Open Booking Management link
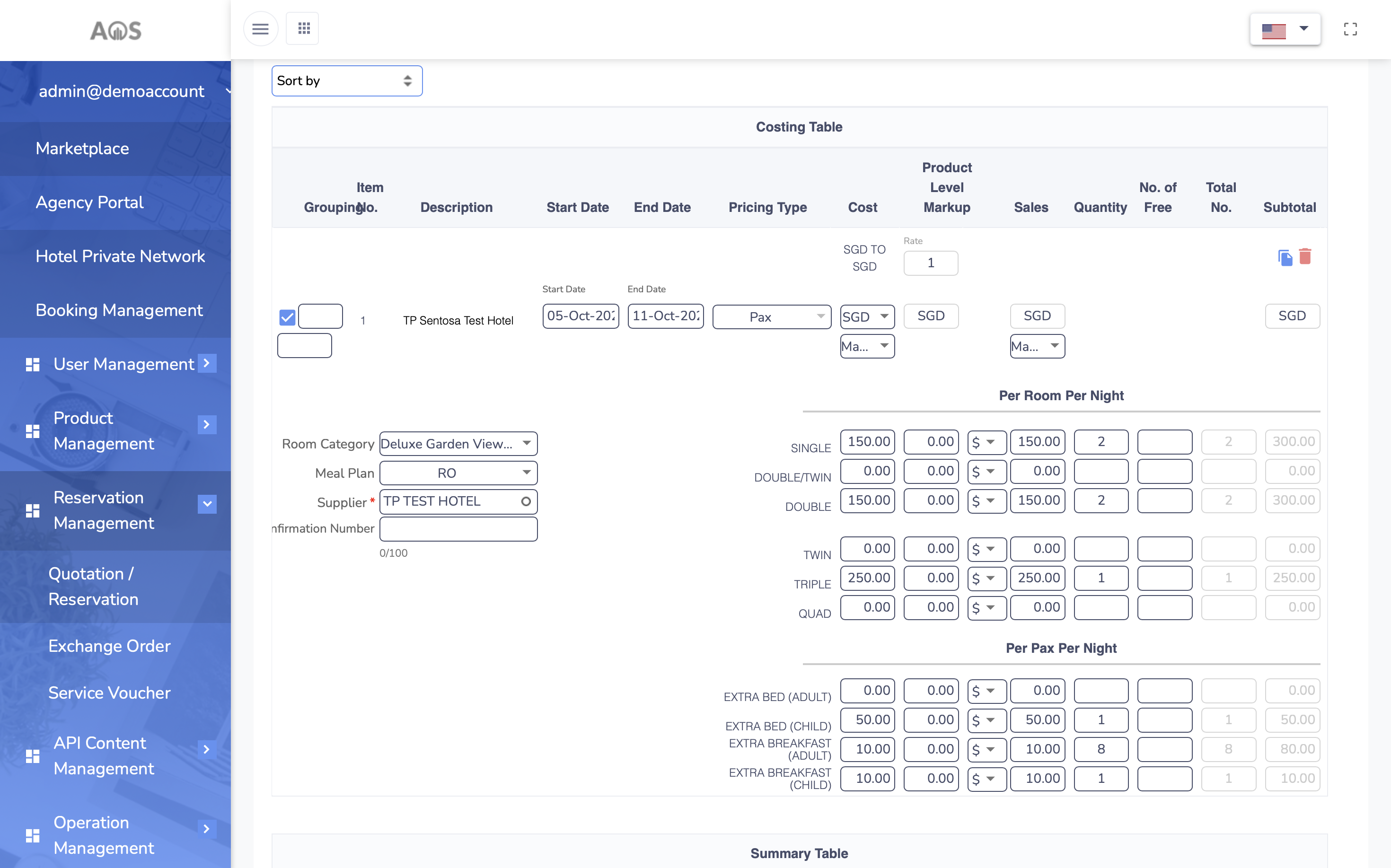 tap(119, 310)
